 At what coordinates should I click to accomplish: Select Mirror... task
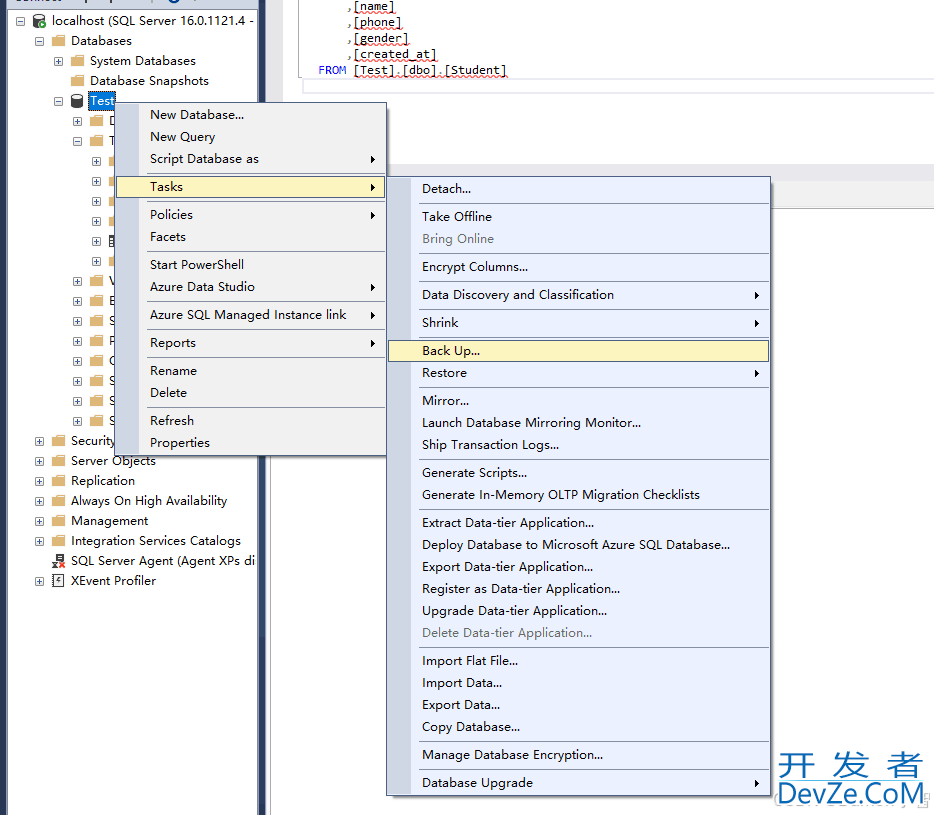tap(578, 401)
